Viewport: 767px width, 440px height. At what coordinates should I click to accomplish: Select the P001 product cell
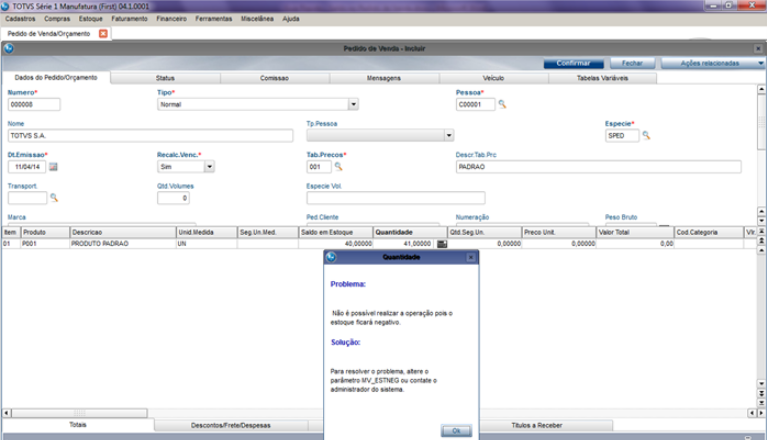[45, 243]
